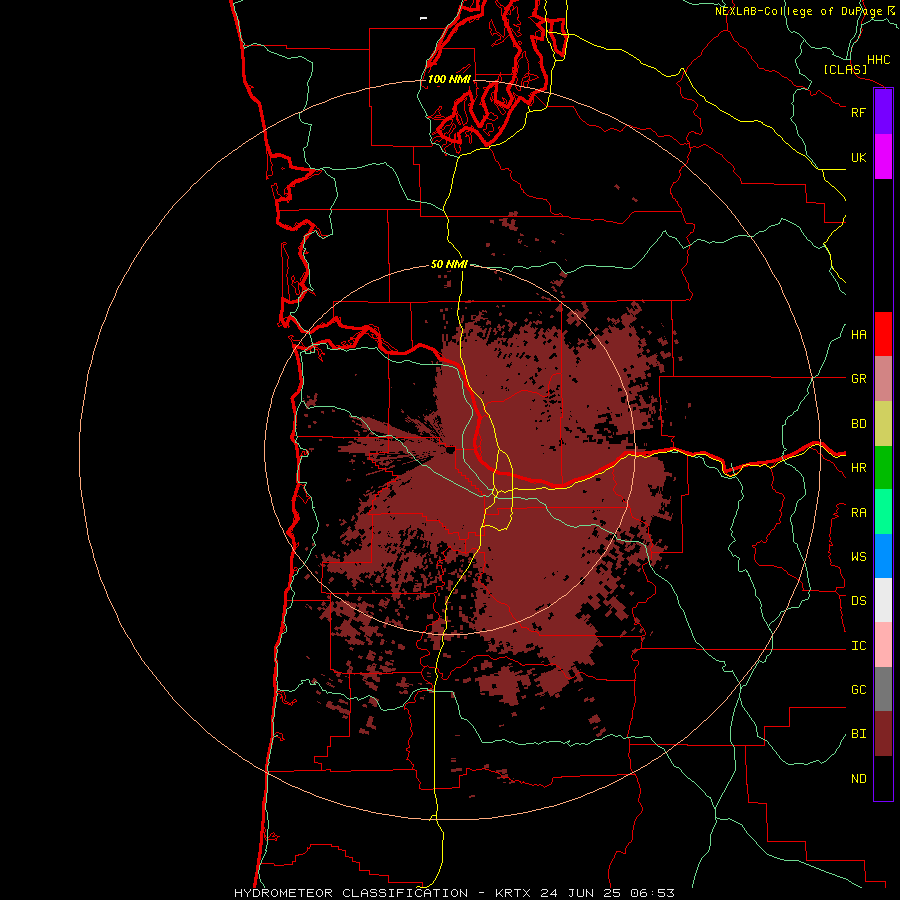Click the RF purple legend swatch
This screenshot has height=900, width=900.
(883, 112)
